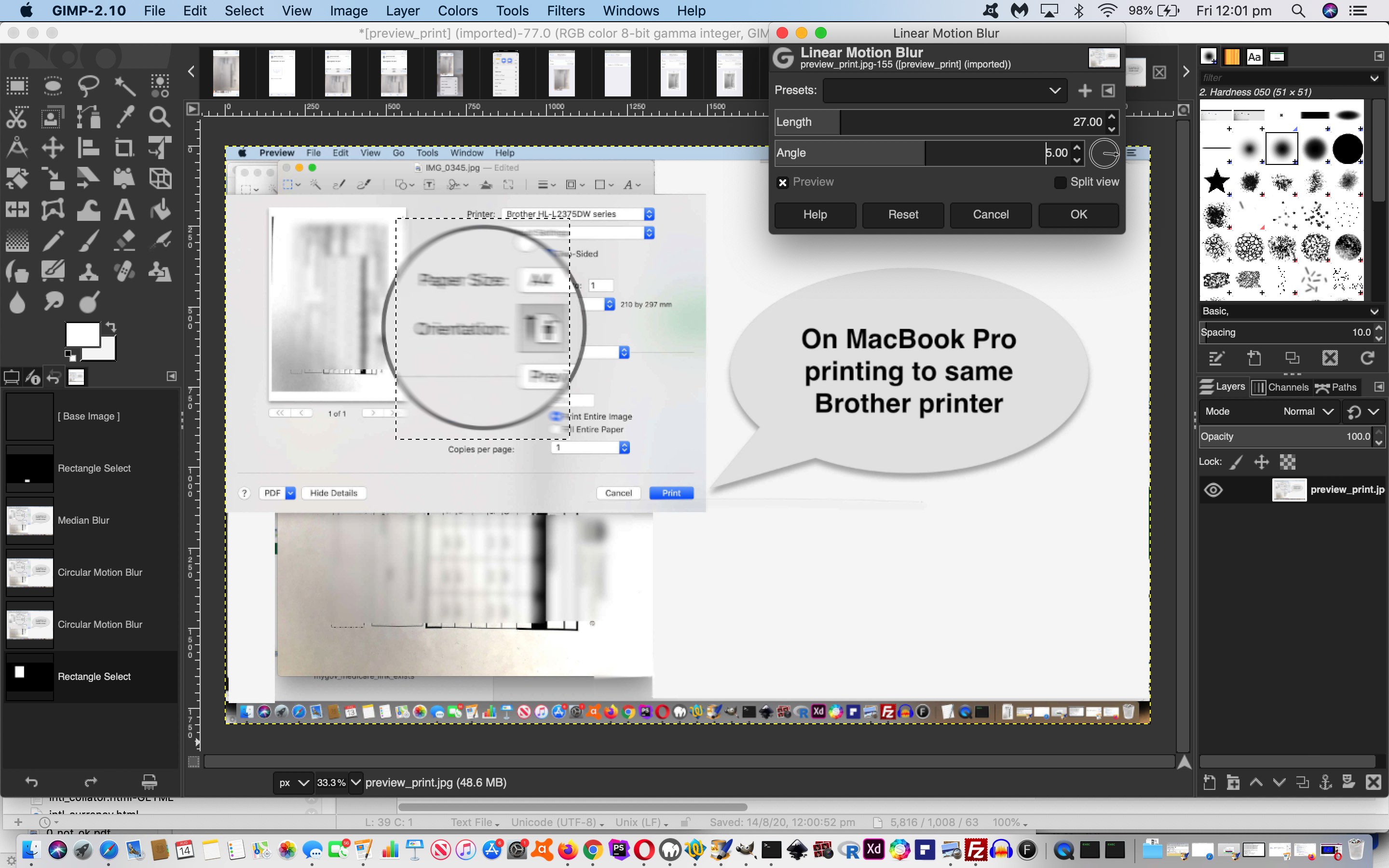Swap foreground and background colors

coord(111,327)
